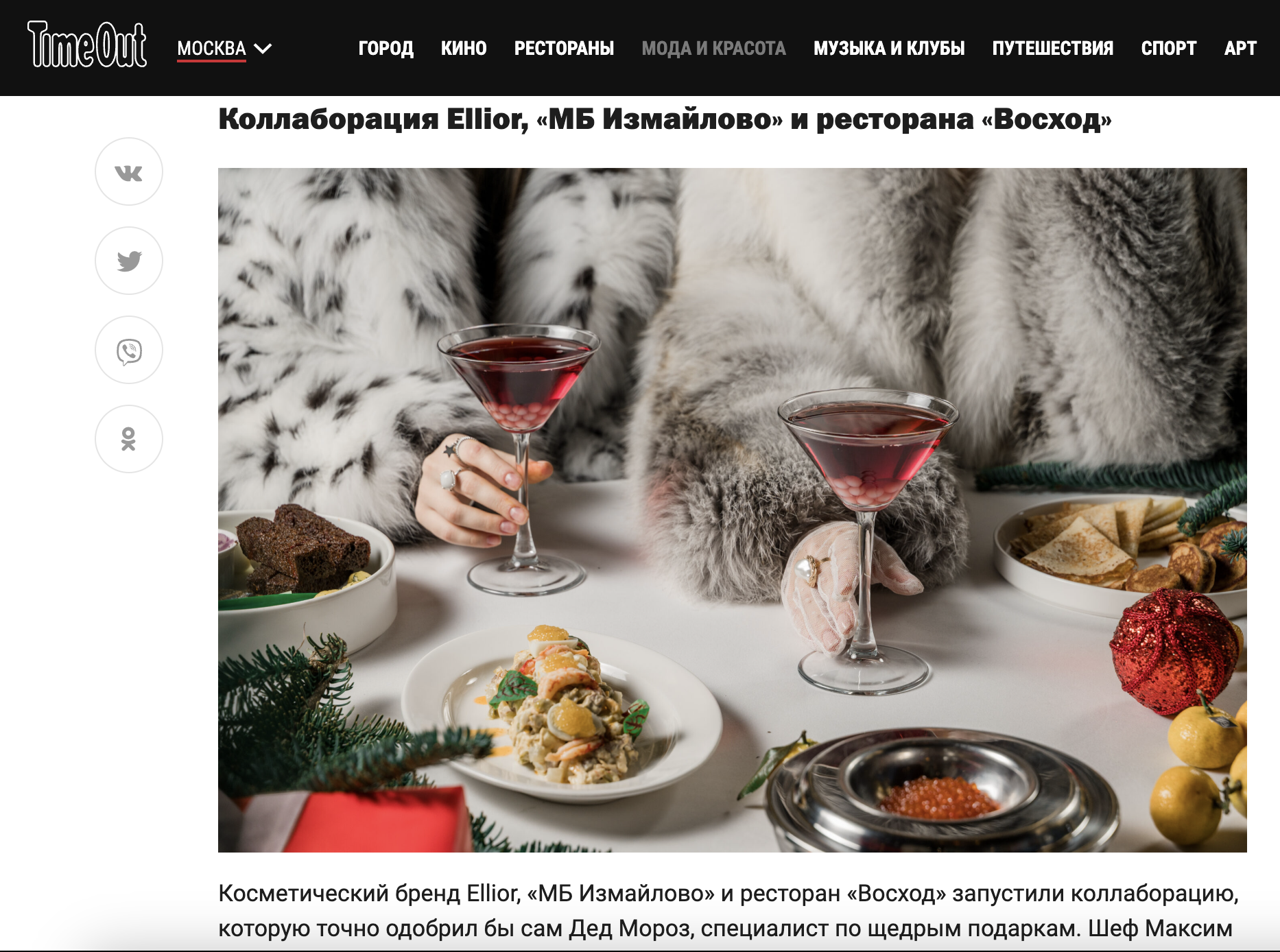This screenshot has height=952, width=1280.
Task: Select Мода и красота in navigation
Action: click(x=713, y=48)
